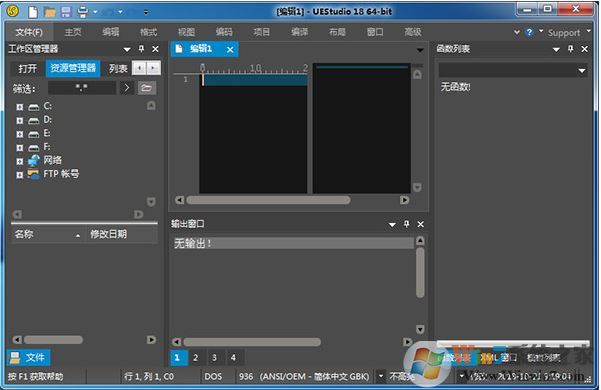
Task: Open the blue Help question mark icon
Action: (529, 32)
